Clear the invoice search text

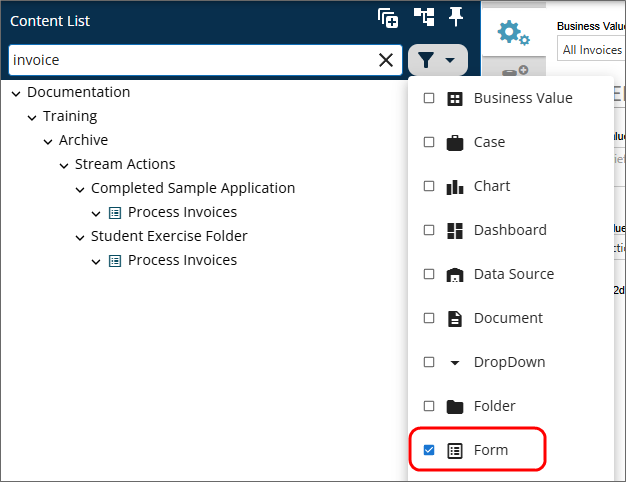386,60
